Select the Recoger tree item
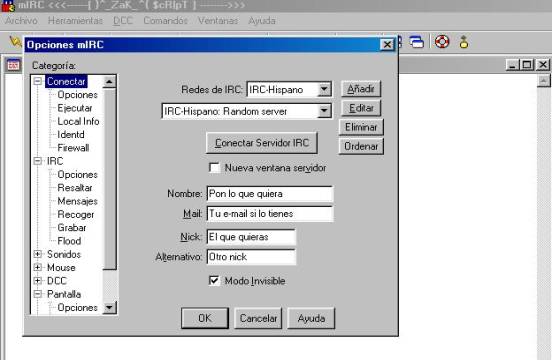The height and width of the screenshot is (360, 552). pyautogui.click(x=76, y=215)
